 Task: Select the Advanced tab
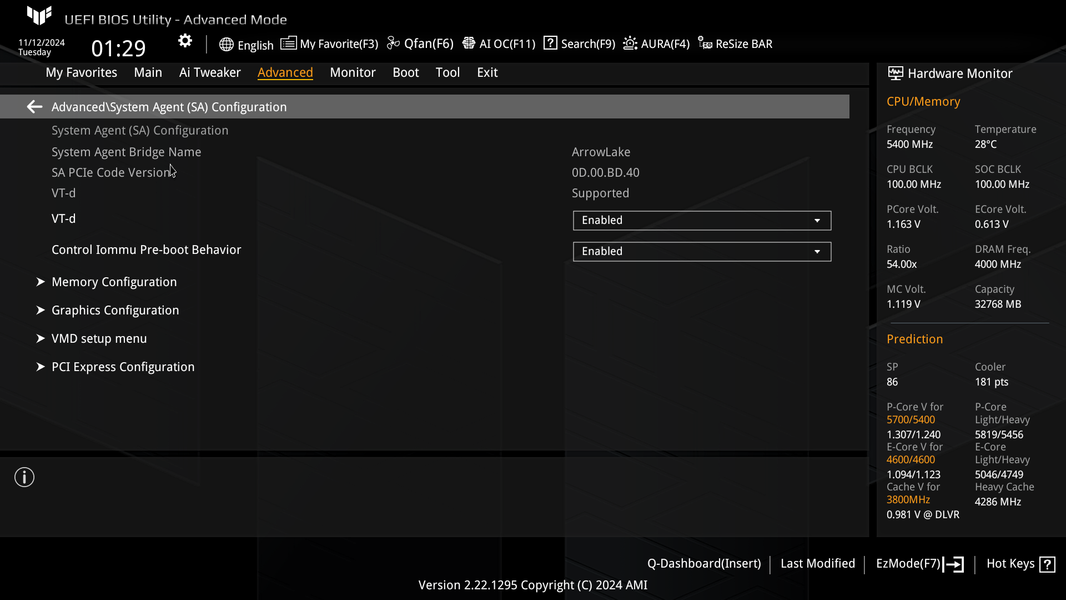coord(285,72)
